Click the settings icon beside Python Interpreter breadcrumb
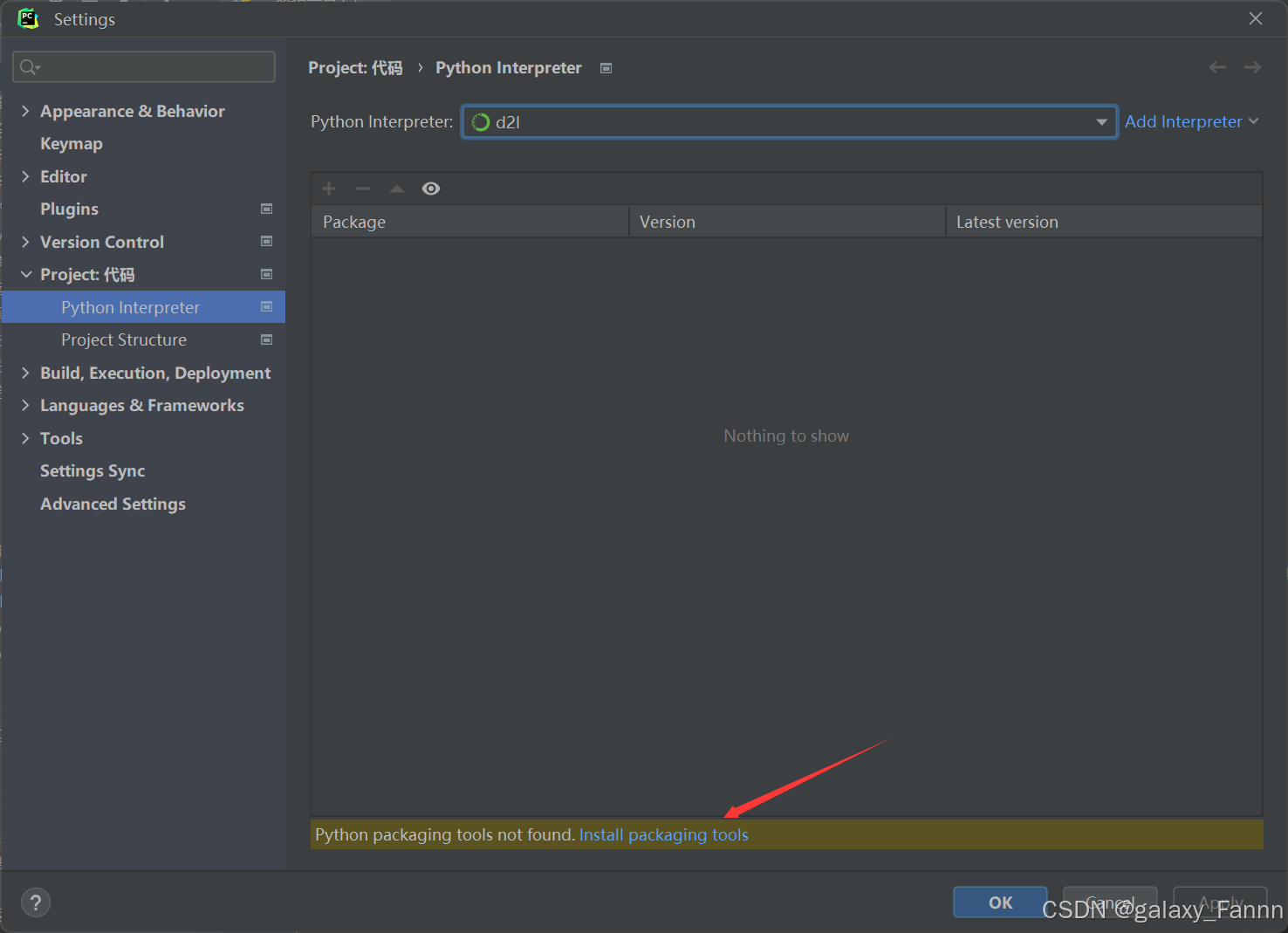Viewport: 1288px width, 933px height. point(606,67)
